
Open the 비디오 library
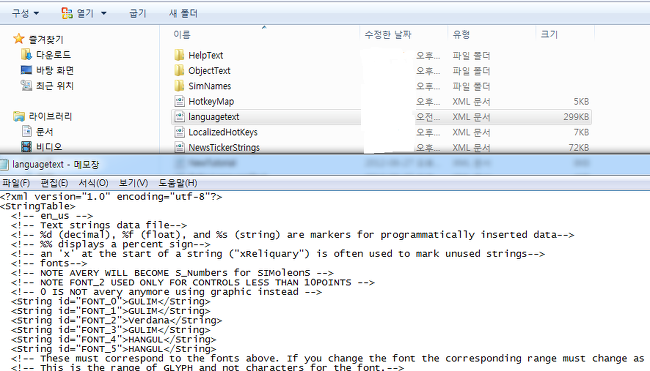(49, 147)
